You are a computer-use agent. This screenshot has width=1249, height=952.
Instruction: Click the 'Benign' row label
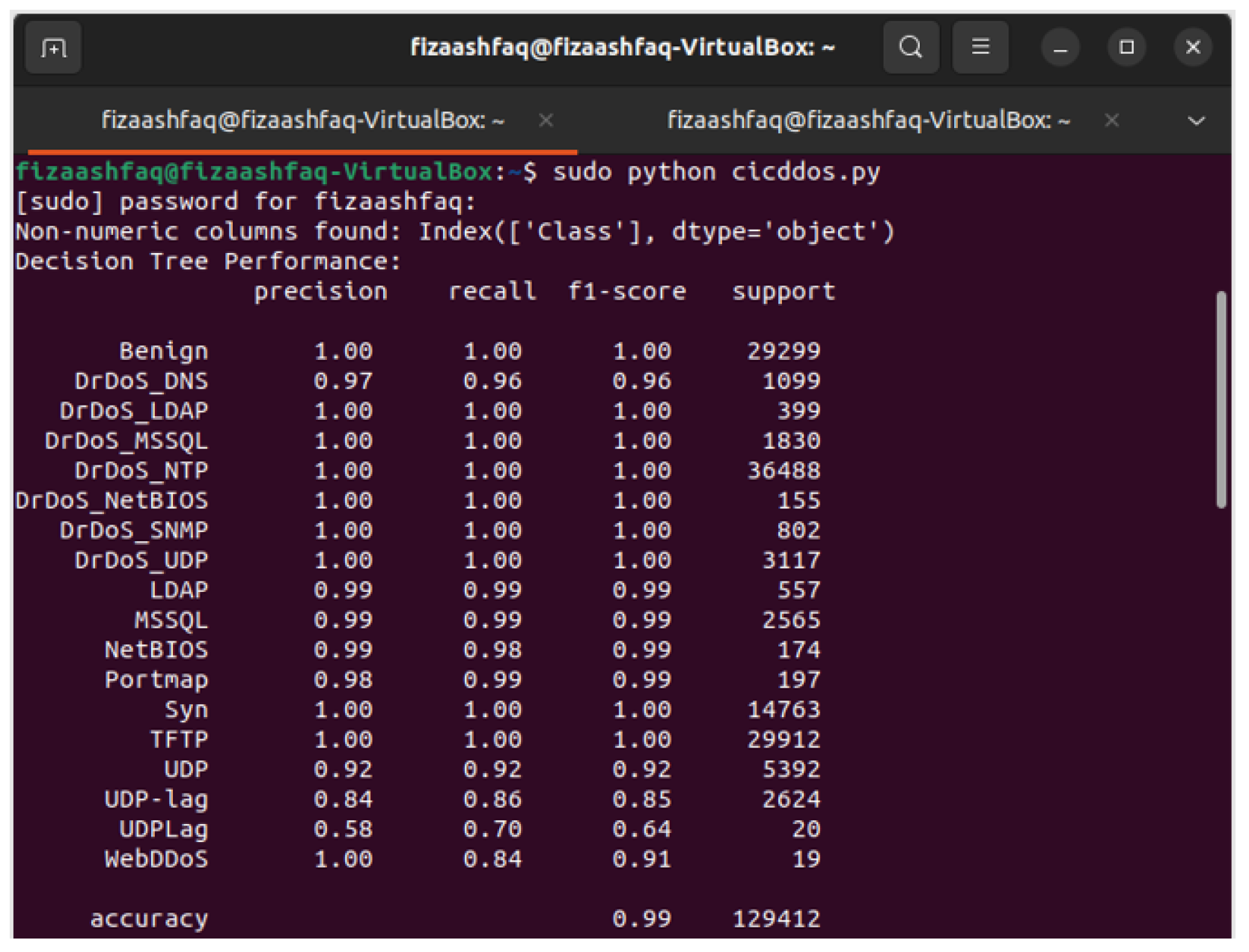click(x=163, y=351)
